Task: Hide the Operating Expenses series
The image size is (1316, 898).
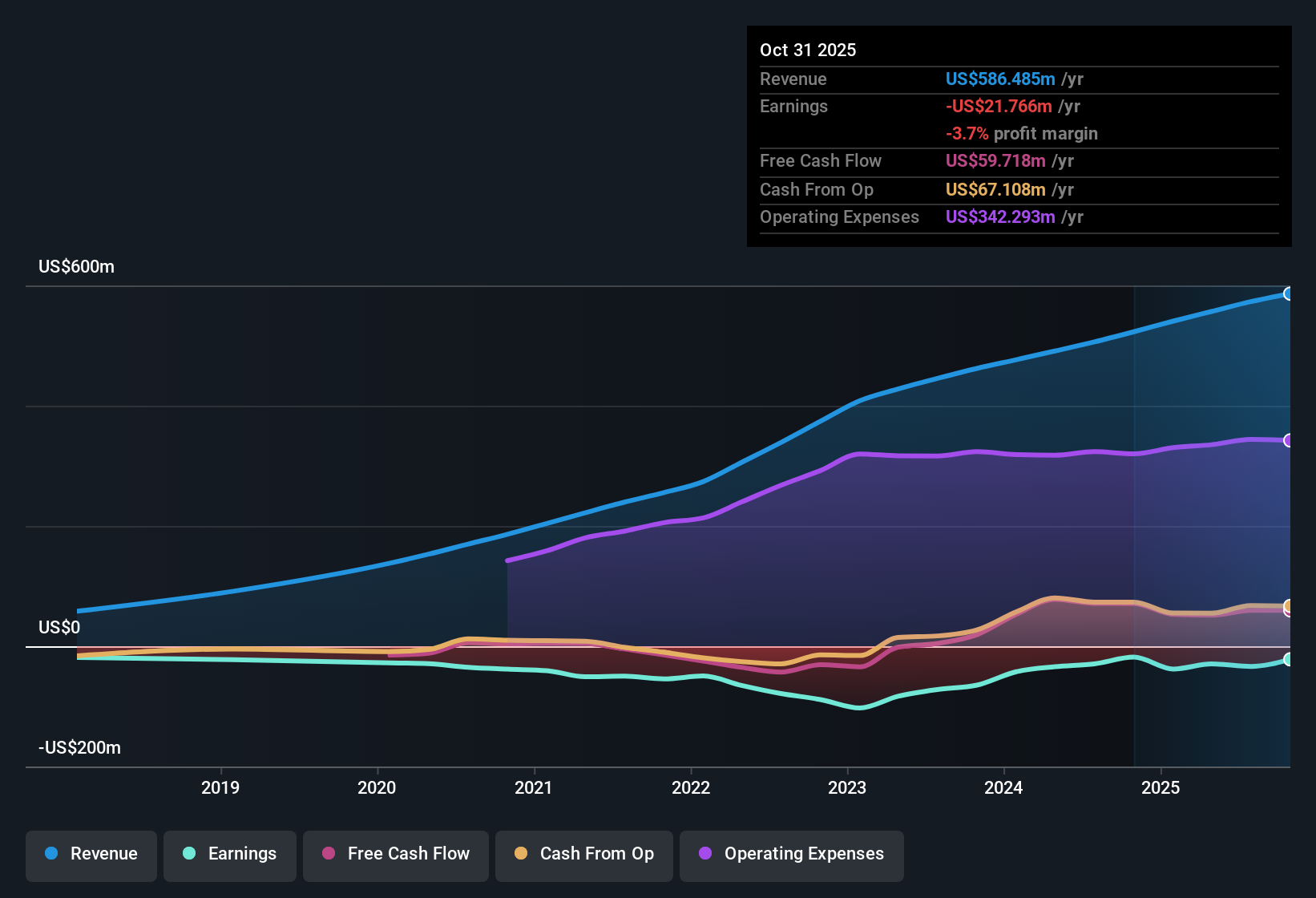Action: 792,854
